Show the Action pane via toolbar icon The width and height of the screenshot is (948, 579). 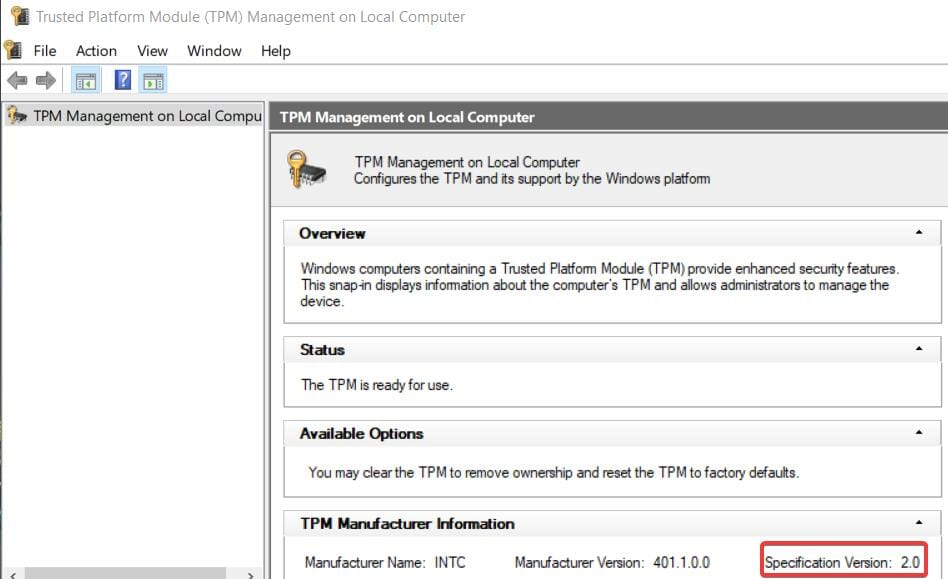(152, 80)
